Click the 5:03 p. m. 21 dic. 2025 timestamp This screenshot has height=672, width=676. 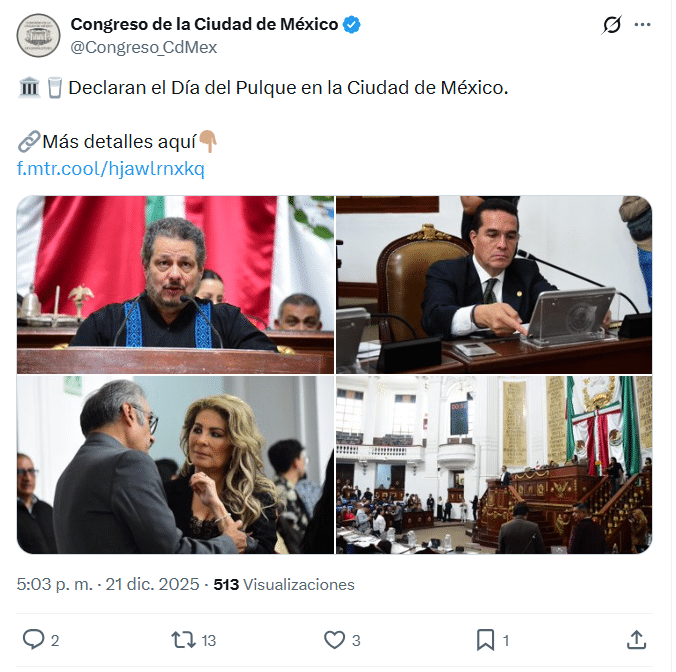point(108,584)
